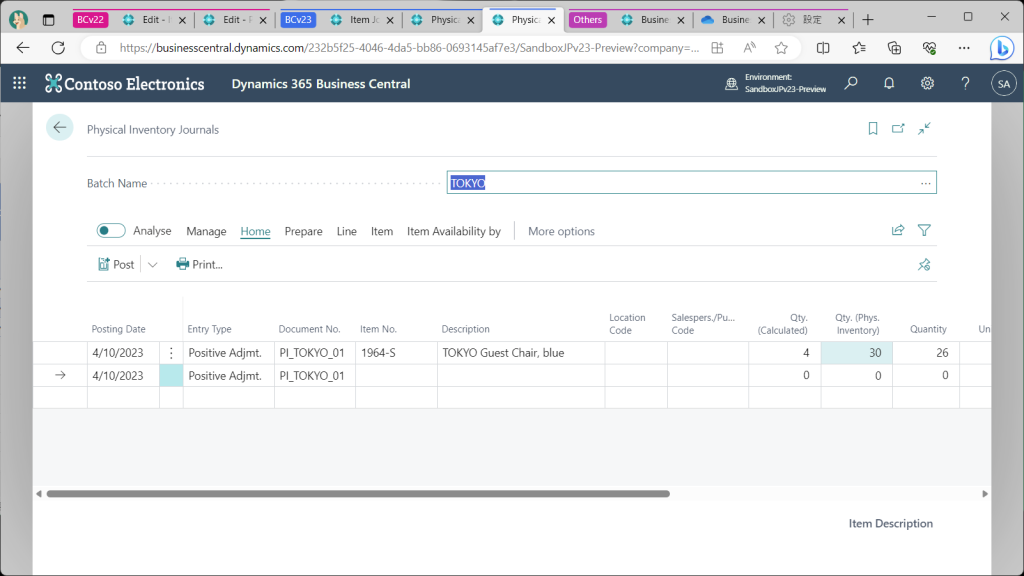
Task: Collapse the page with the shrink arrows icon
Action: (924, 129)
